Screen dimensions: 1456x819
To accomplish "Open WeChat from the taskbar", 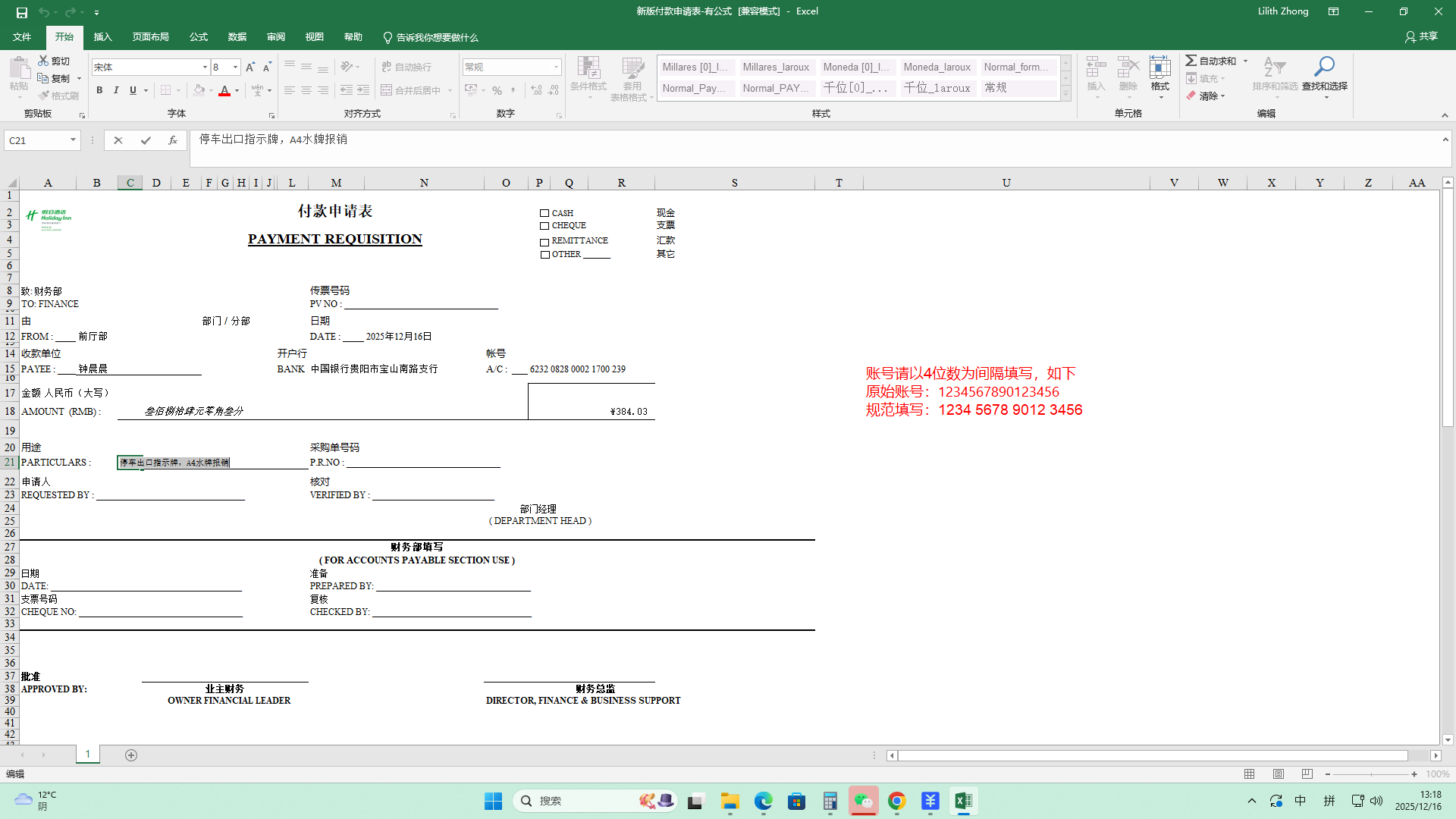I will (863, 801).
